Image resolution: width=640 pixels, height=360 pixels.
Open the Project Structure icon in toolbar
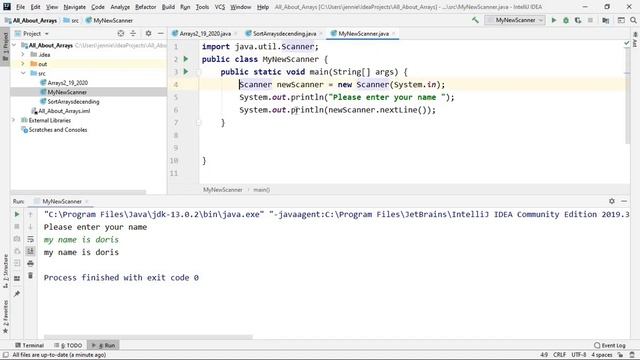pyautogui.click(x=606, y=20)
